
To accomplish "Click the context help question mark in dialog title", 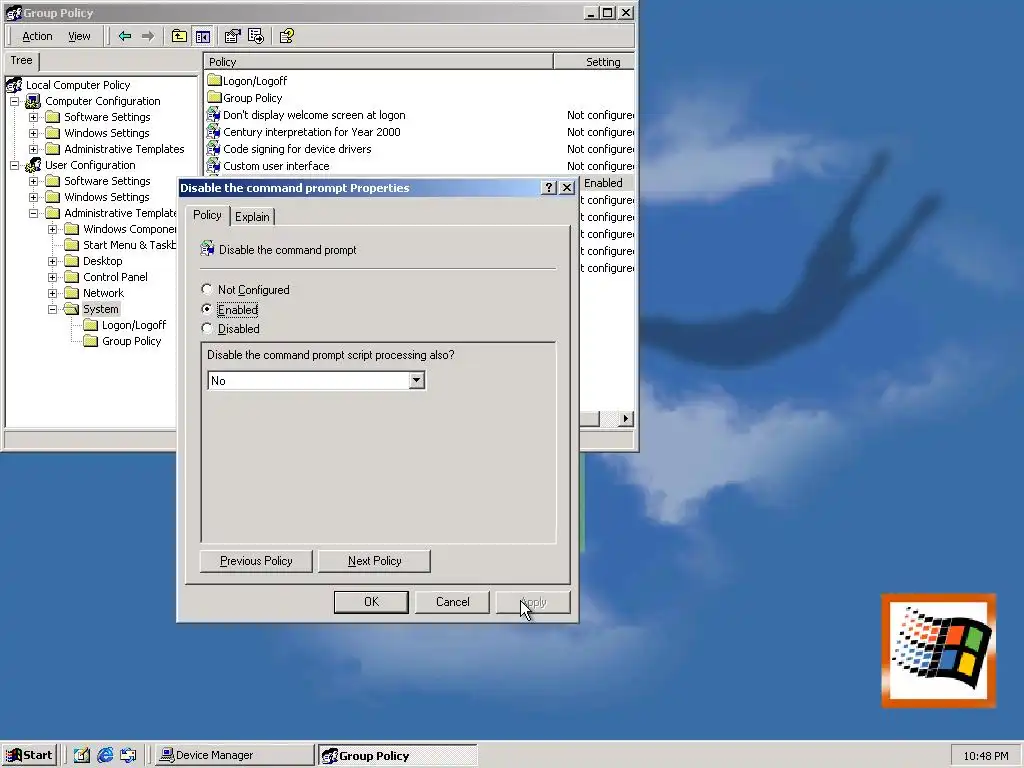I will [549, 187].
